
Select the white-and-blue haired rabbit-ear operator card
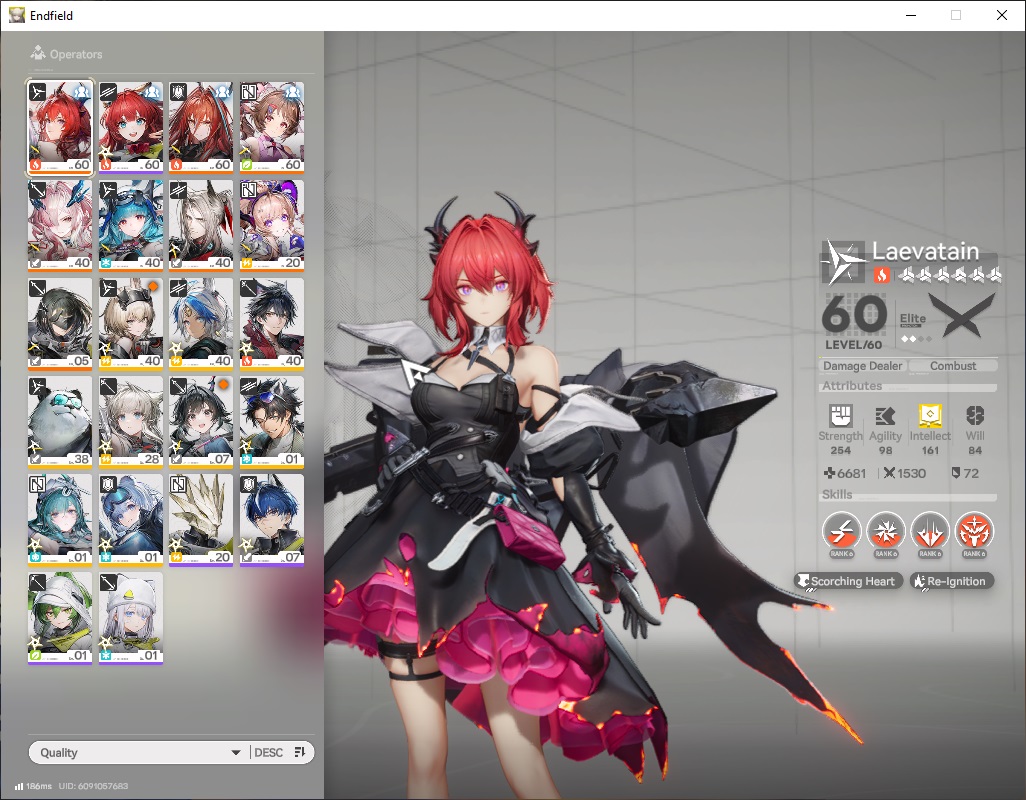click(201, 324)
